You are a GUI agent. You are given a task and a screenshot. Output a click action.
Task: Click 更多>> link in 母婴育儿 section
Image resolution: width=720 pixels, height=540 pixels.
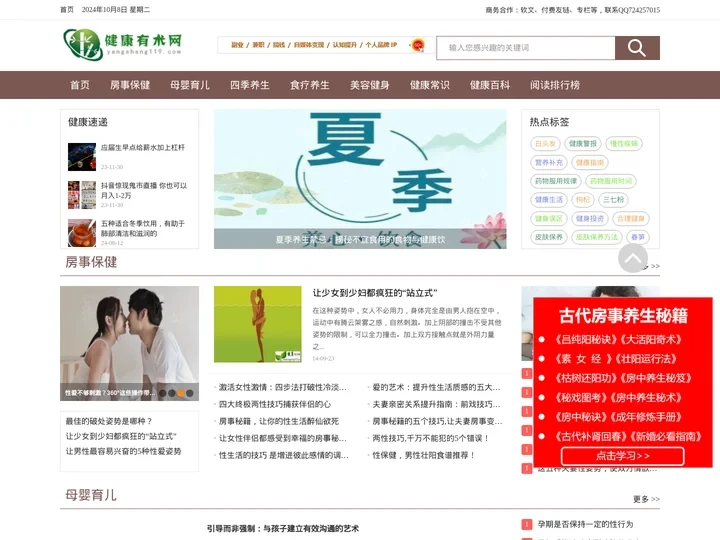pos(646,499)
